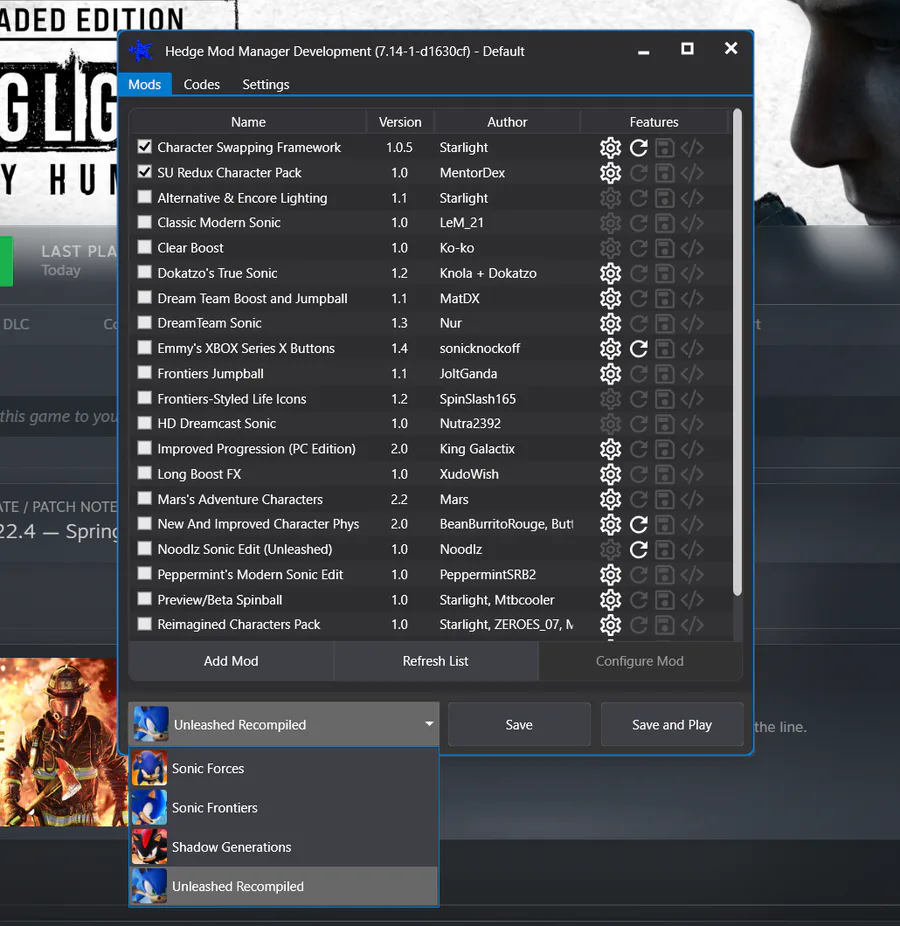The width and height of the screenshot is (900, 926).
Task: Sort mods by the Author column header
Action: point(507,122)
